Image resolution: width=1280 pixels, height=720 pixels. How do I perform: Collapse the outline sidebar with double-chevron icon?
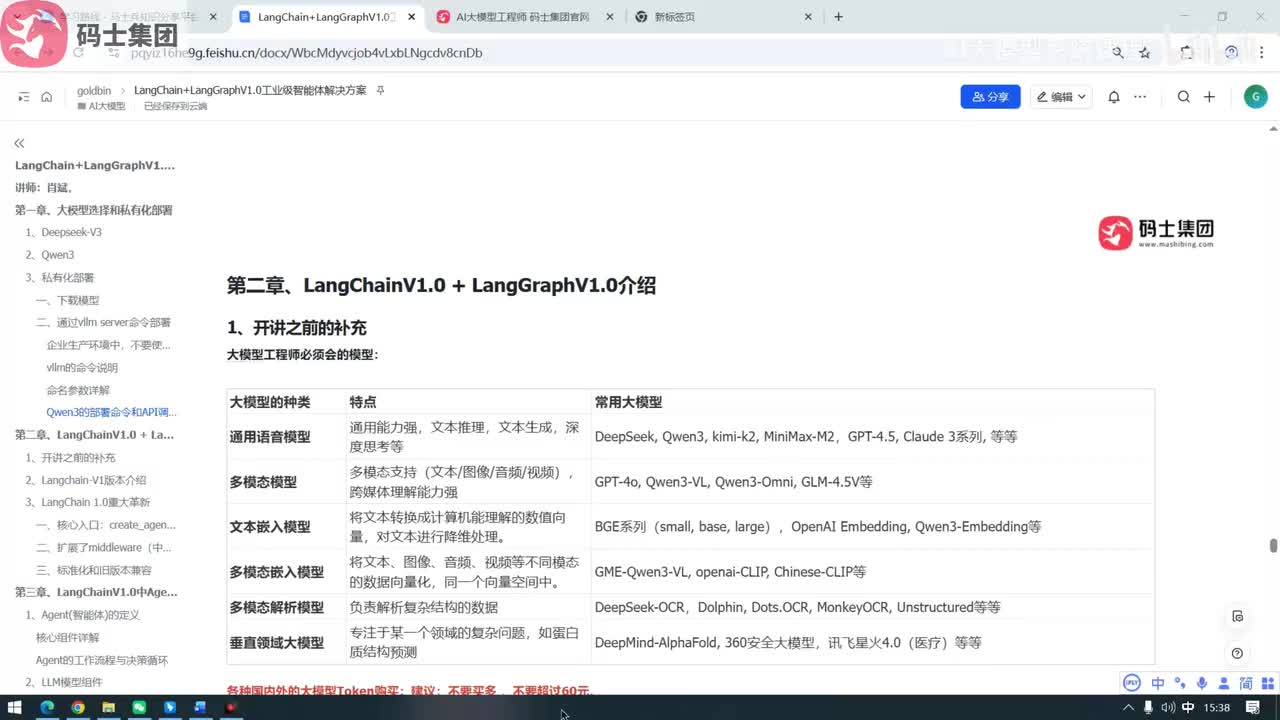tap(19, 144)
